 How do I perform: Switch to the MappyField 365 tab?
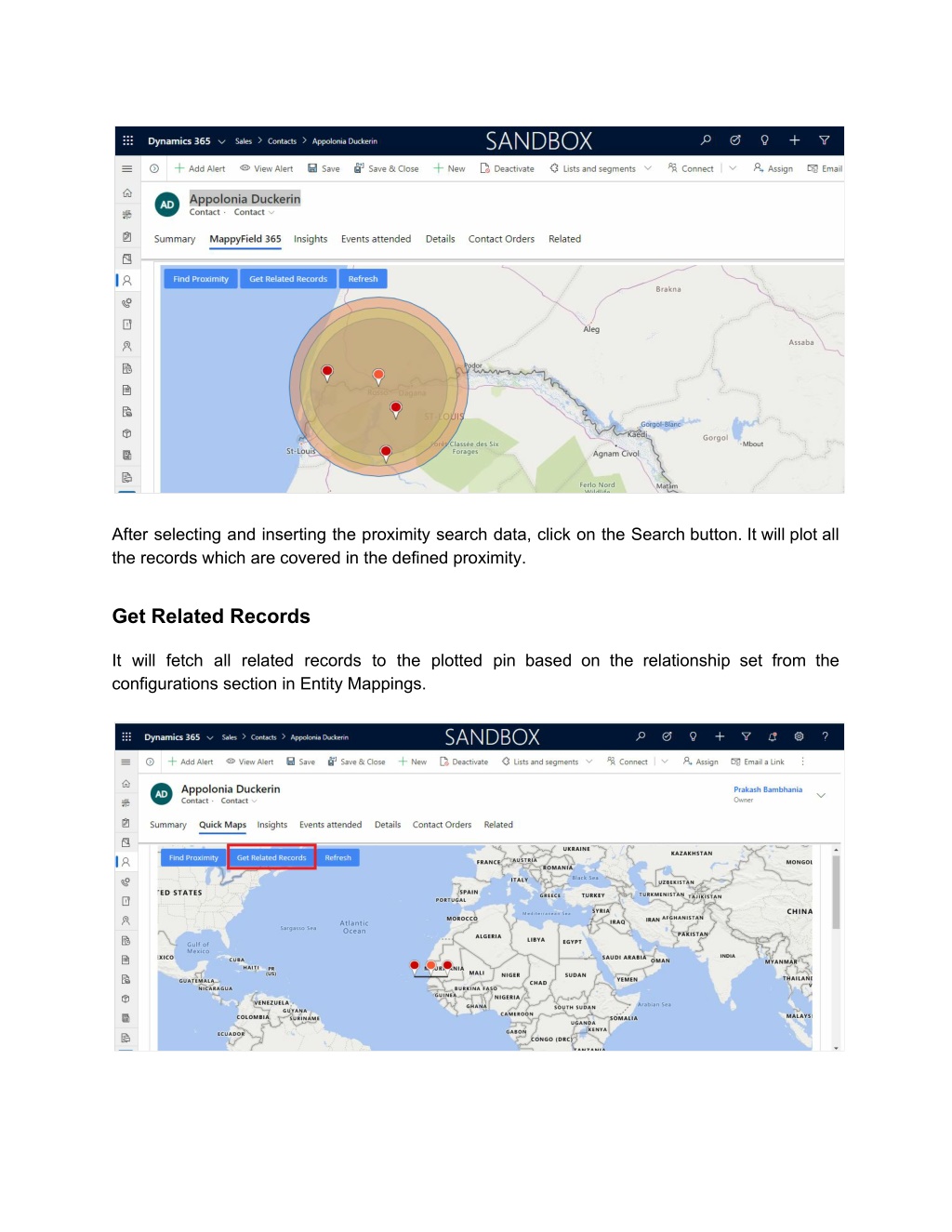click(x=245, y=239)
